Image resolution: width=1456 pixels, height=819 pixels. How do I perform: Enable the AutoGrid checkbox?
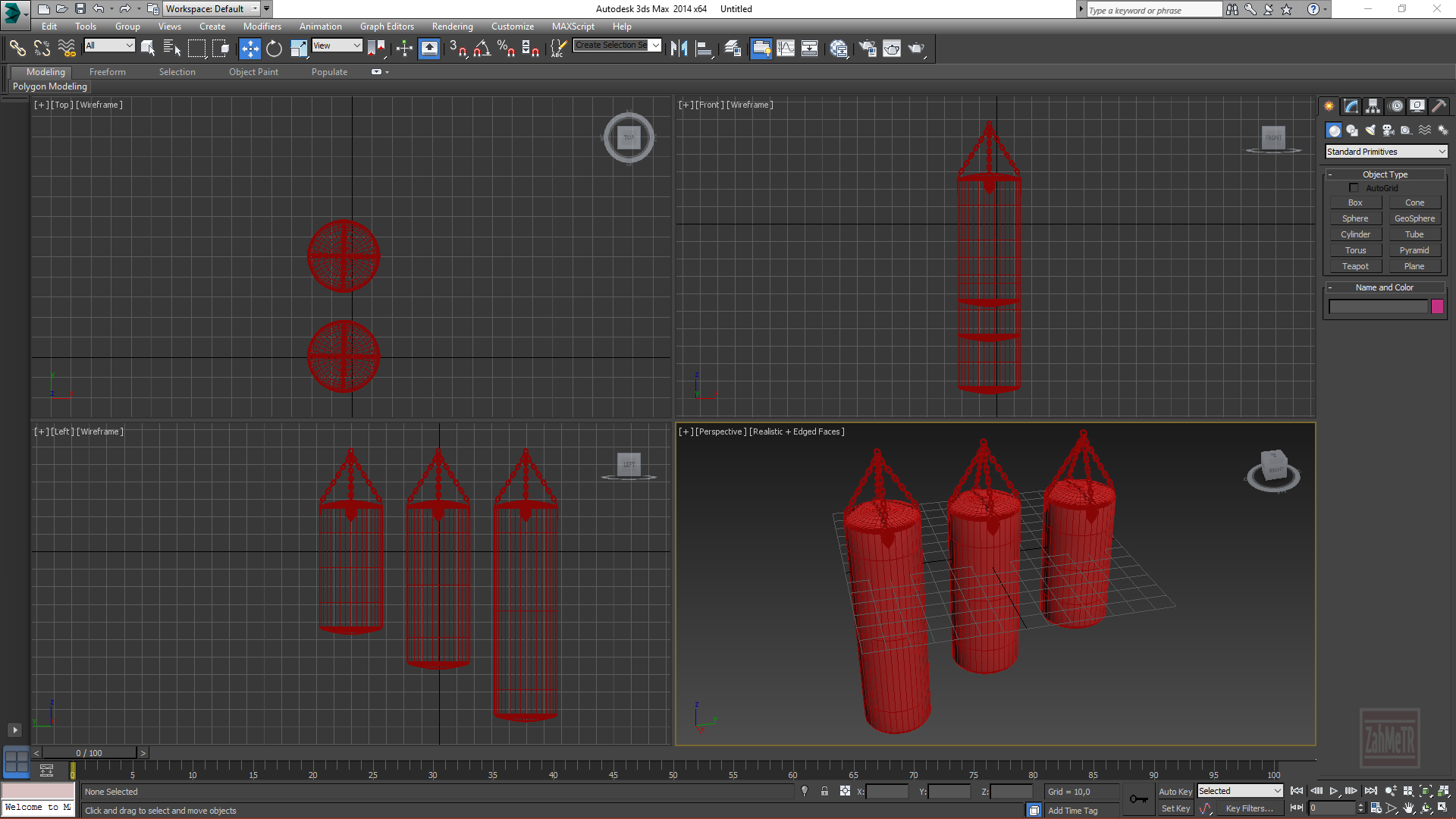(x=1354, y=188)
